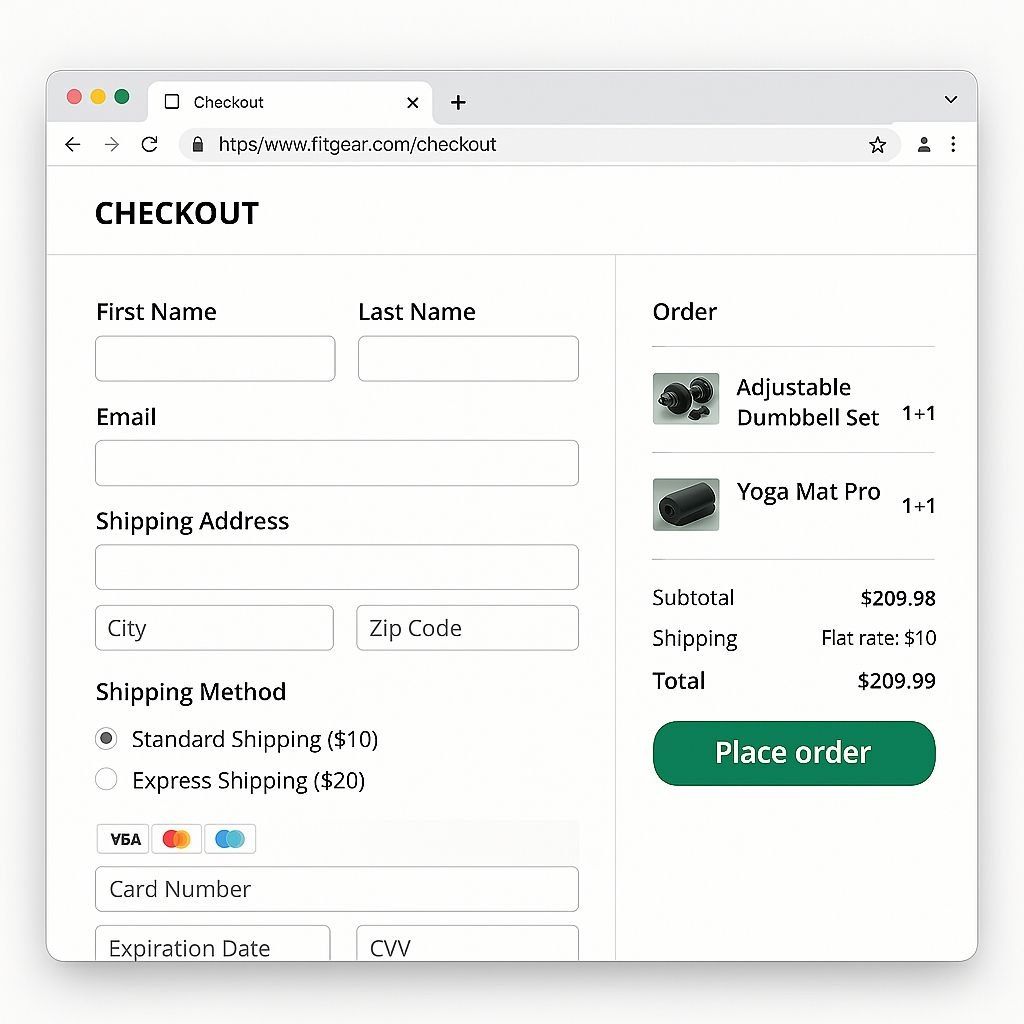
Task: Open the browser profile icon
Action: pos(924,145)
